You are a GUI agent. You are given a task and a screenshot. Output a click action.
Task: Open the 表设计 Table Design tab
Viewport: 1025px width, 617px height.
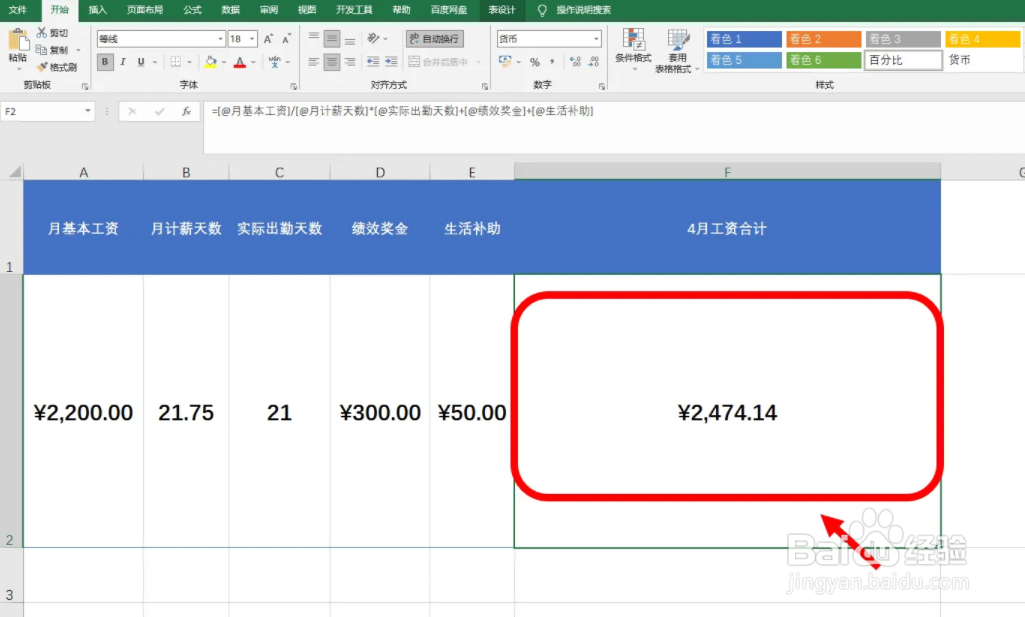(x=501, y=11)
